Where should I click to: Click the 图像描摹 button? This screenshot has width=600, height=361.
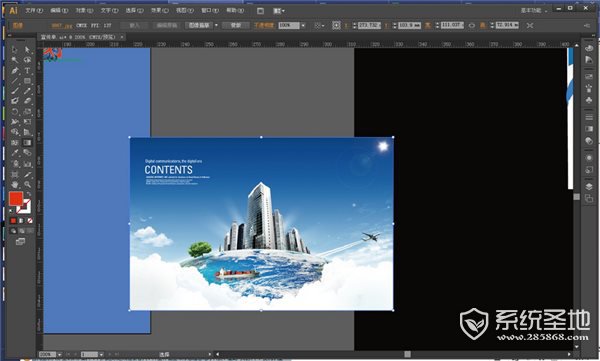pyautogui.click(x=199, y=25)
